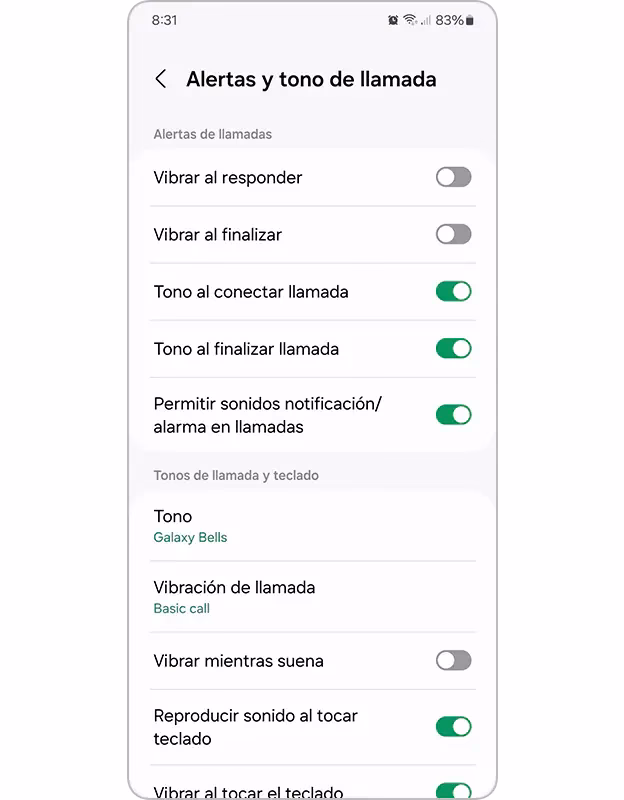Enable Vibrar al responder
This screenshot has height=800, width=624.
(452, 177)
